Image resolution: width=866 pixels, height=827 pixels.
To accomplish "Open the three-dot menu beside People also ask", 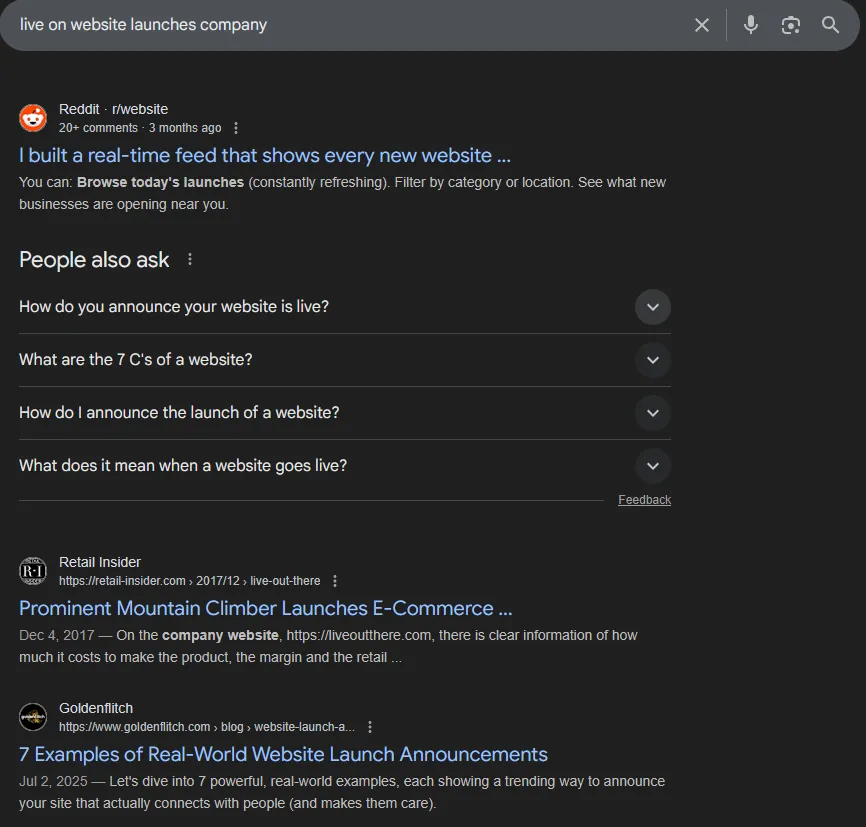I will coord(189,258).
